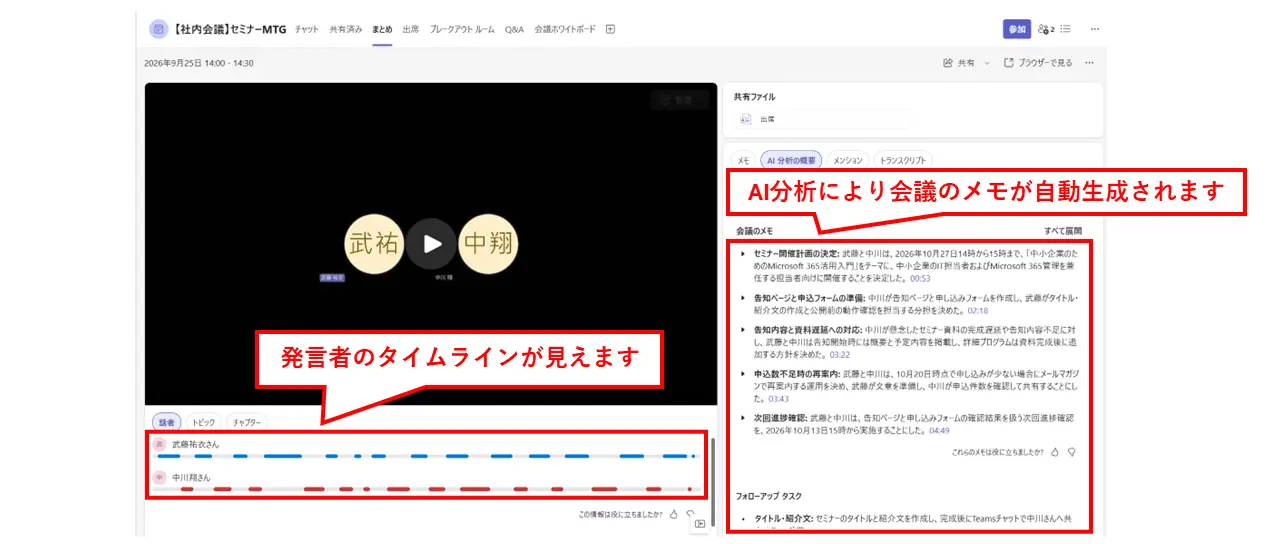Select the メモ pill tab
This screenshot has height=544, width=1280.
click(743, 159)
